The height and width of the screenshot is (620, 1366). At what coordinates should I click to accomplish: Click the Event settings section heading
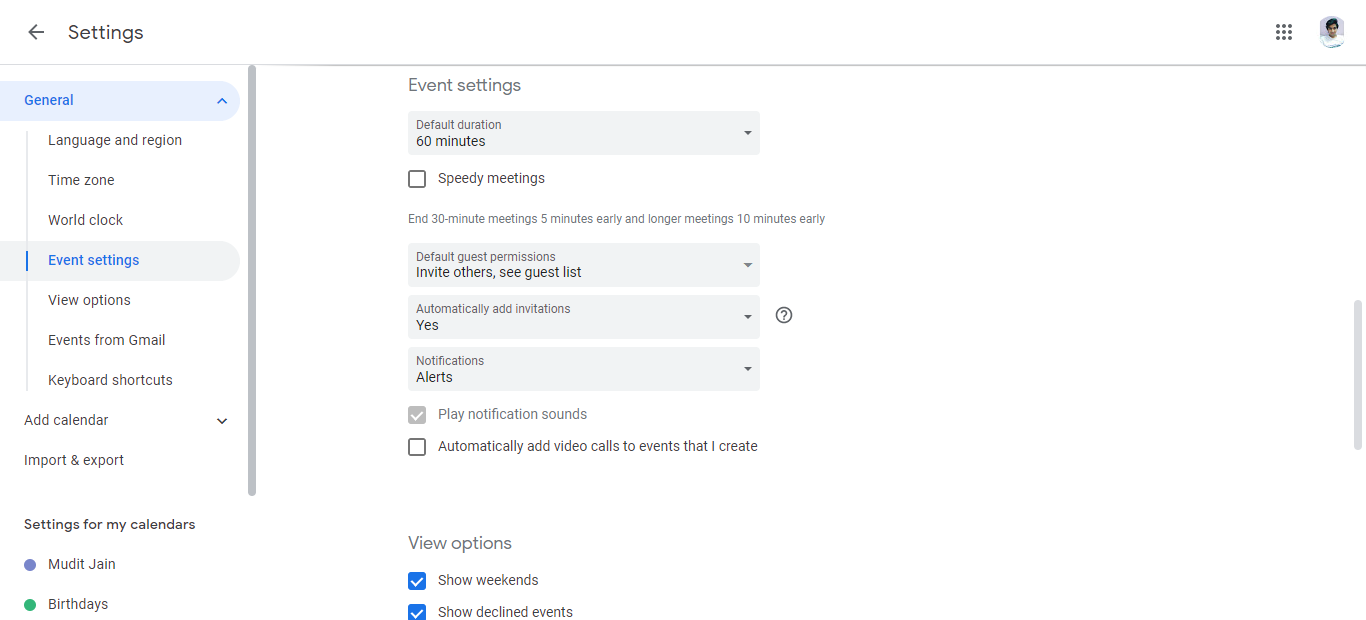tap(464, 85)
